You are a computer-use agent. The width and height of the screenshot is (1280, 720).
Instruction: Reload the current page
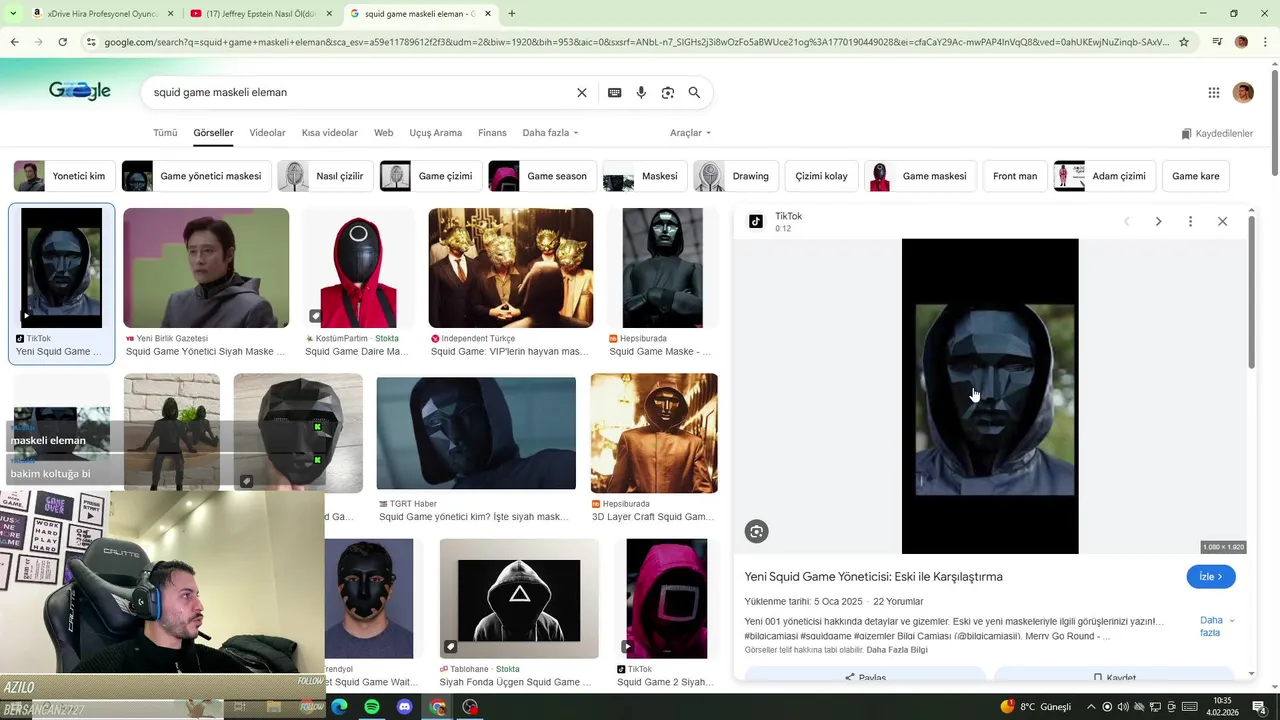62,42
